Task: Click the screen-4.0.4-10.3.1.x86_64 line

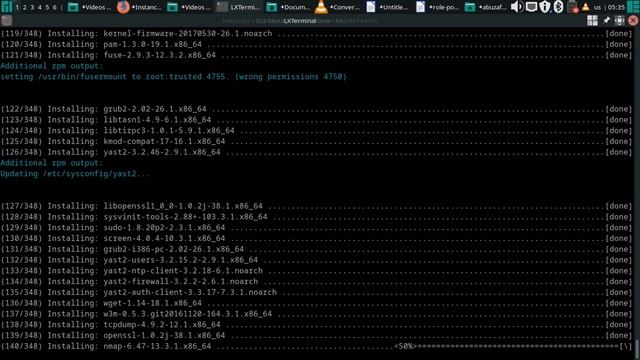Action: tap(316, 238)
